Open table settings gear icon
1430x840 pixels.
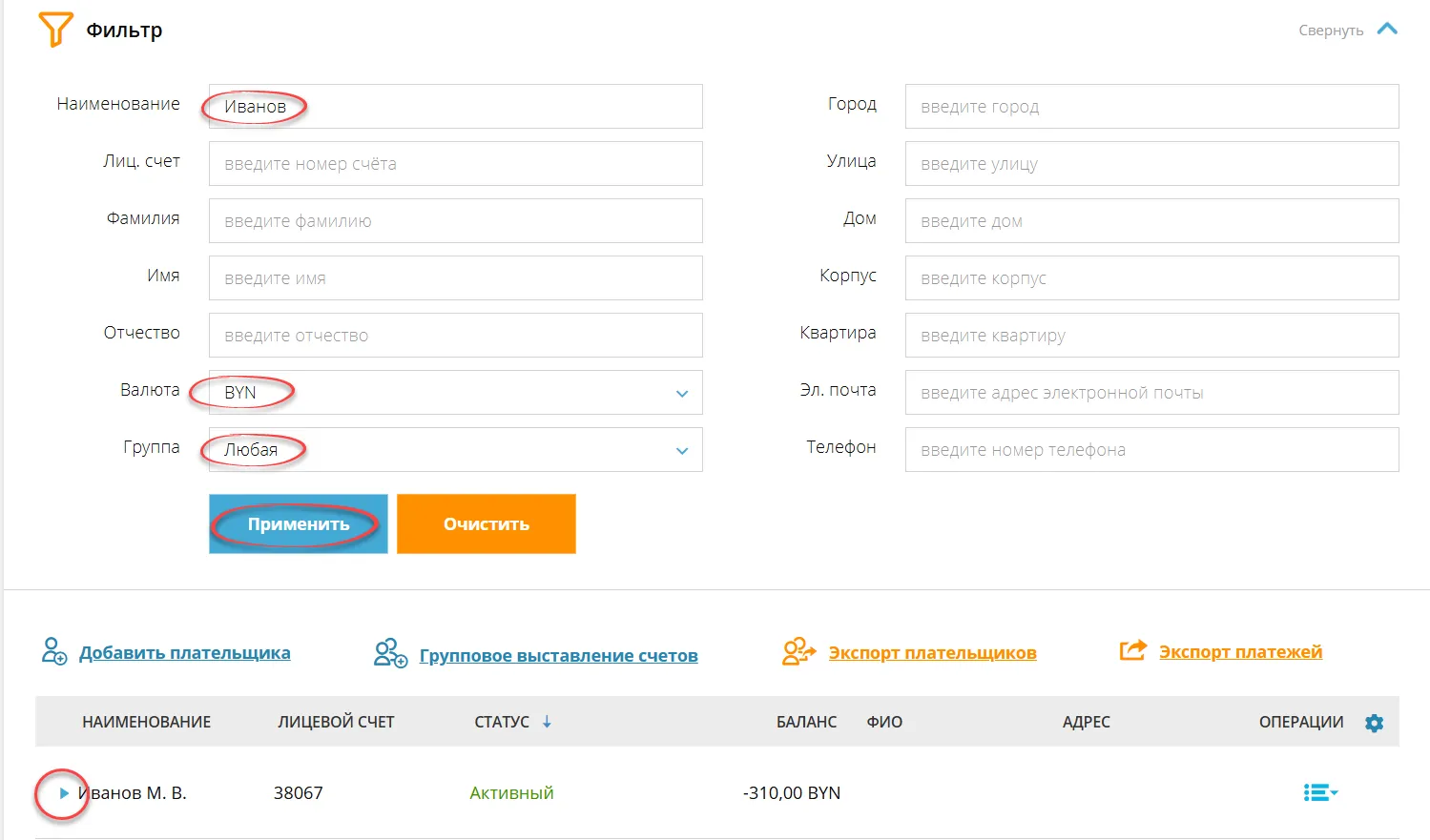tap(1374, 723)
